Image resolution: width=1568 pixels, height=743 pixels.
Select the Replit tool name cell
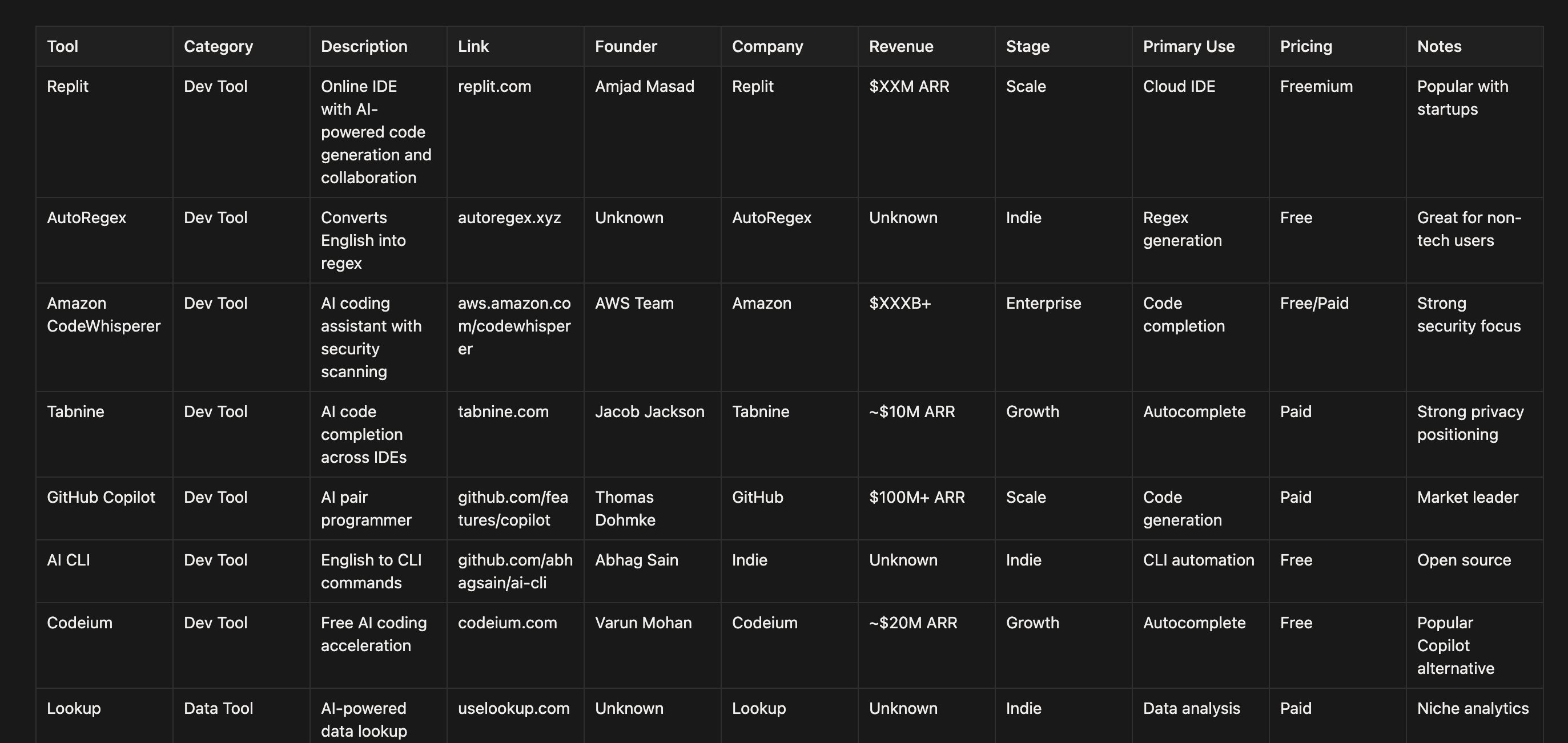(x=67, y=86)
